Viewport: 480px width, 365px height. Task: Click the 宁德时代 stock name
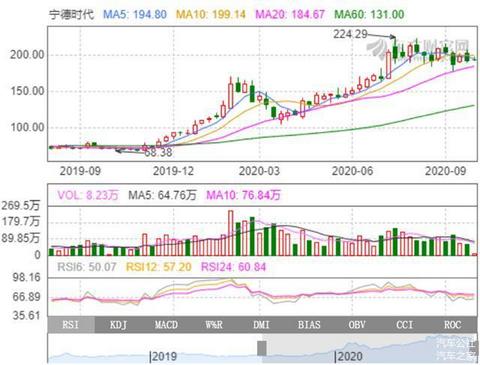click(x=71, y=15)
